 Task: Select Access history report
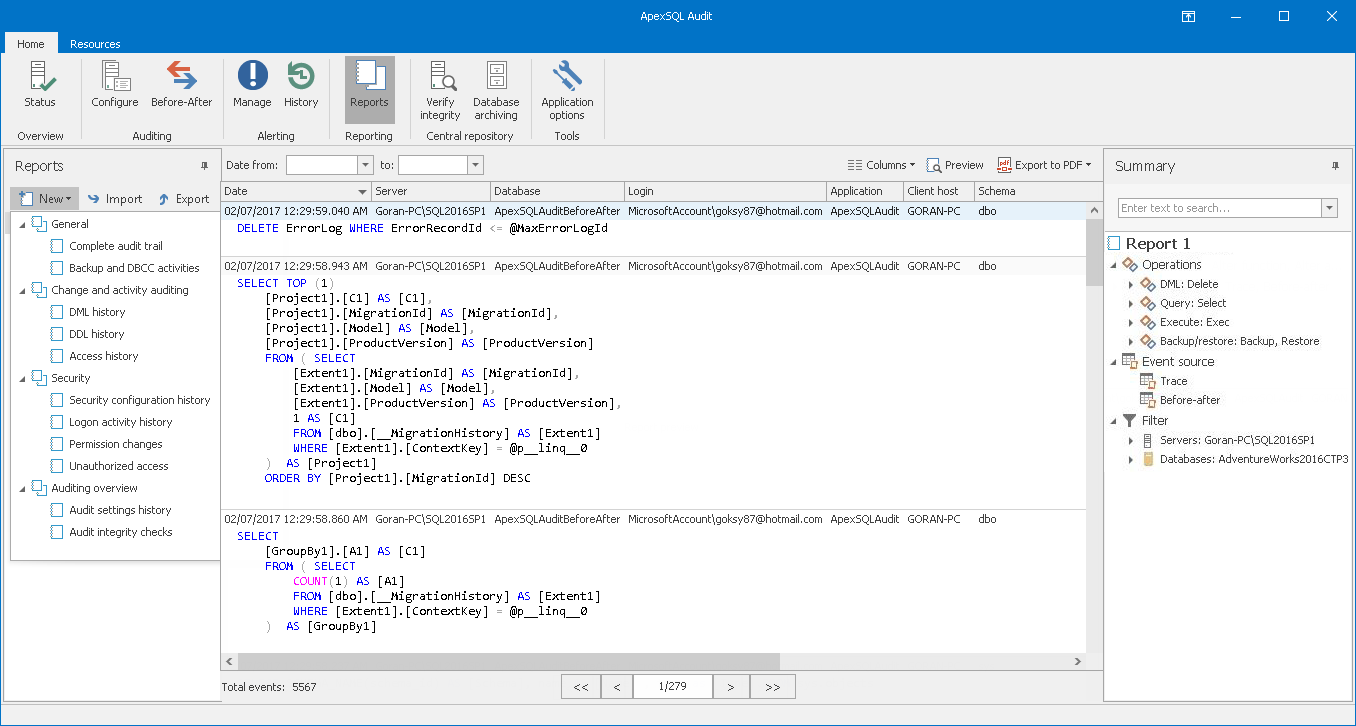(x=104, y=356)
